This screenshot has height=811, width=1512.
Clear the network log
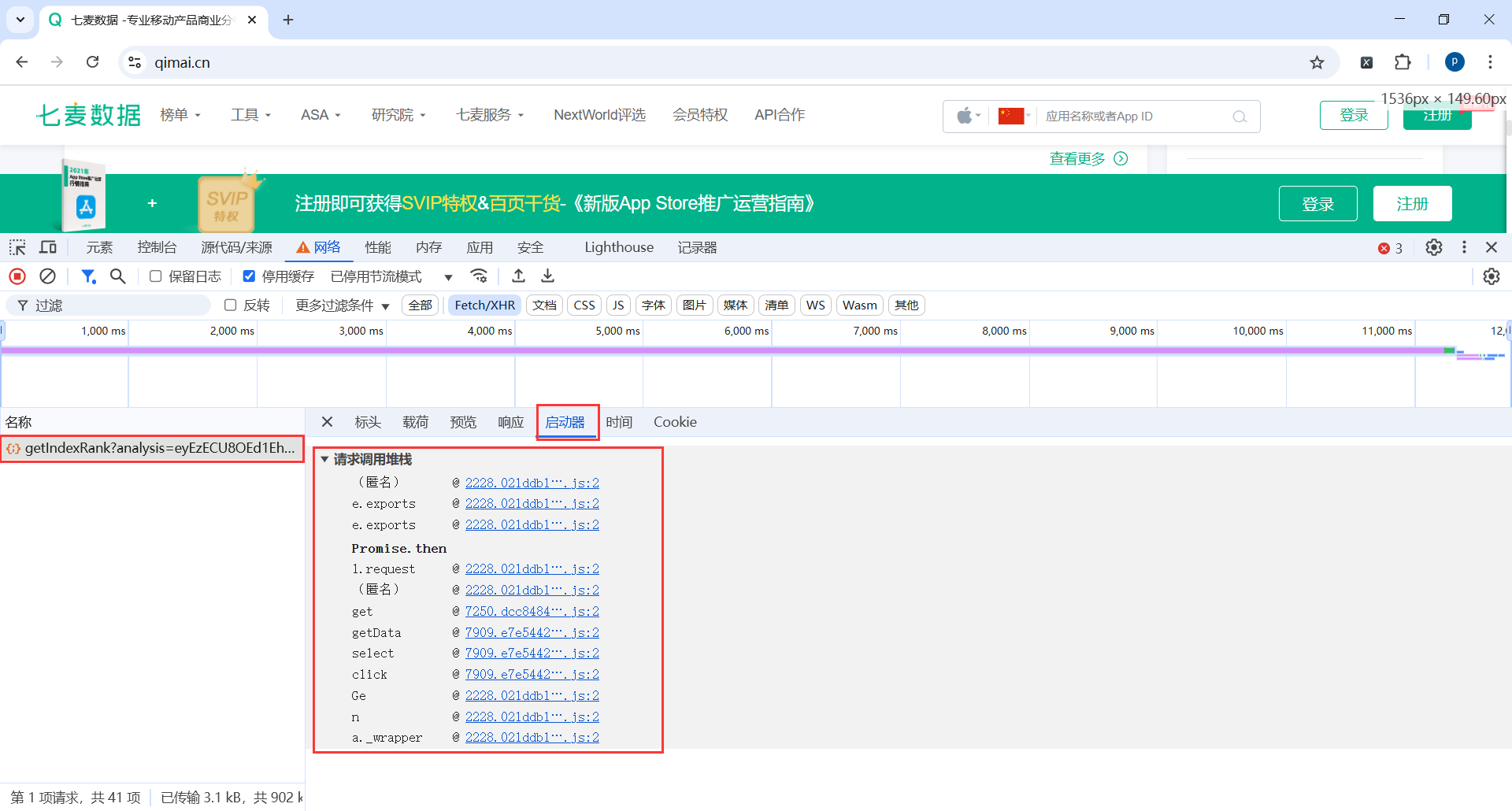pyautogui.click(x=48, y=276)
